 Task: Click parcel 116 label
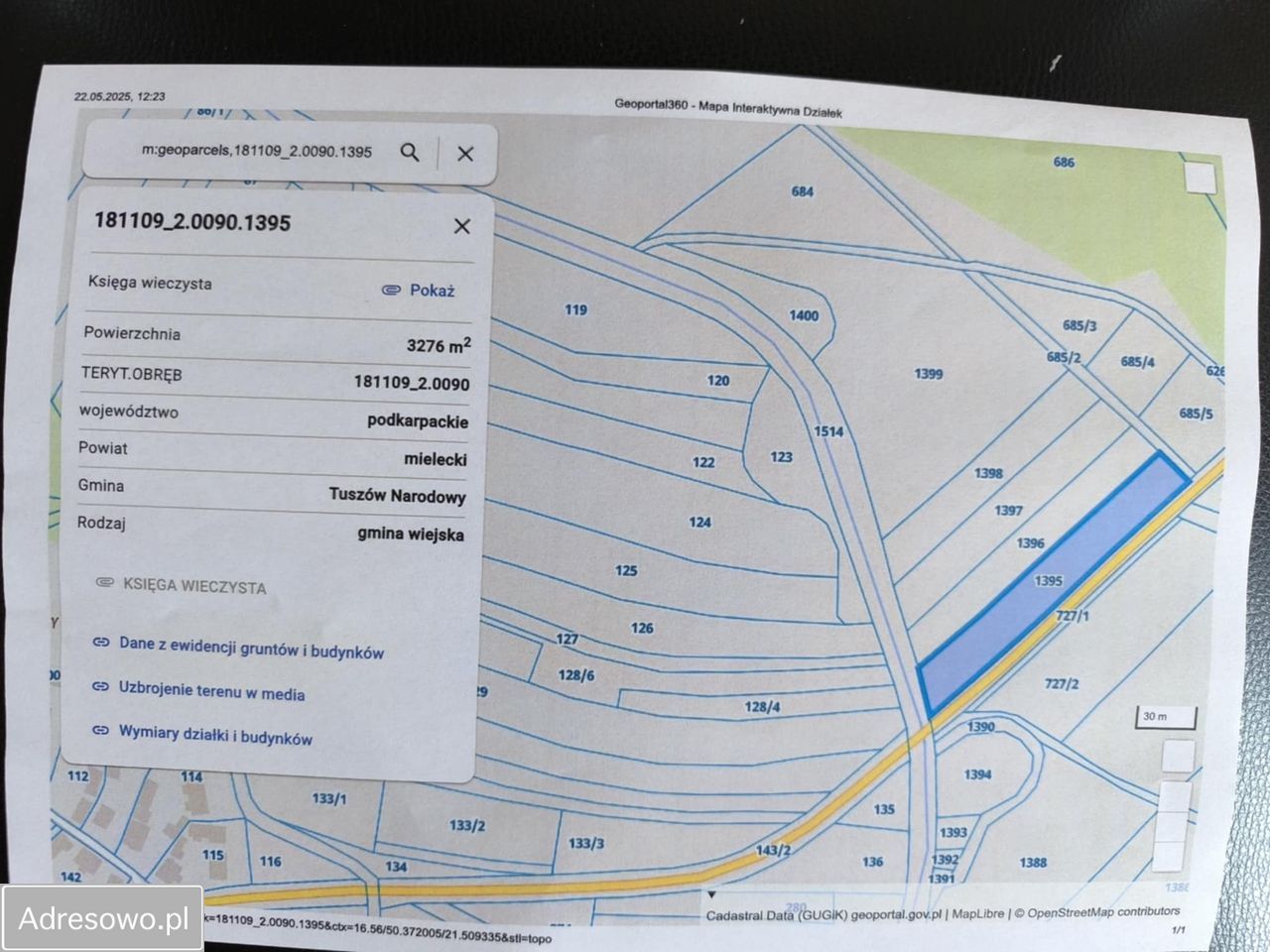(271, 862)
